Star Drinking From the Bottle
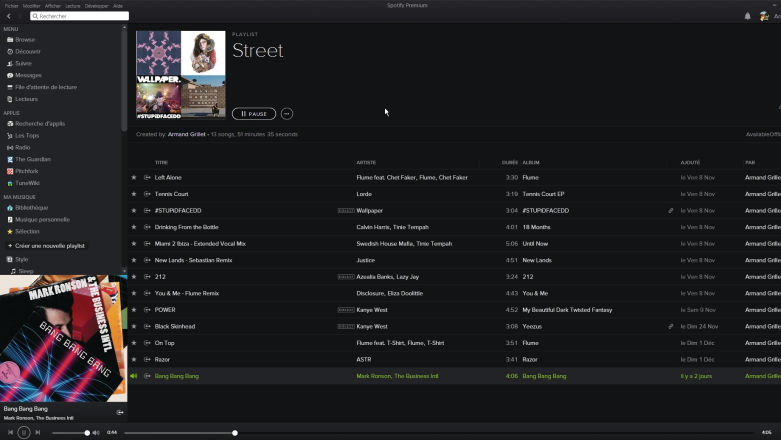Viewport: 781px width, 440px height. click(133, 227)
